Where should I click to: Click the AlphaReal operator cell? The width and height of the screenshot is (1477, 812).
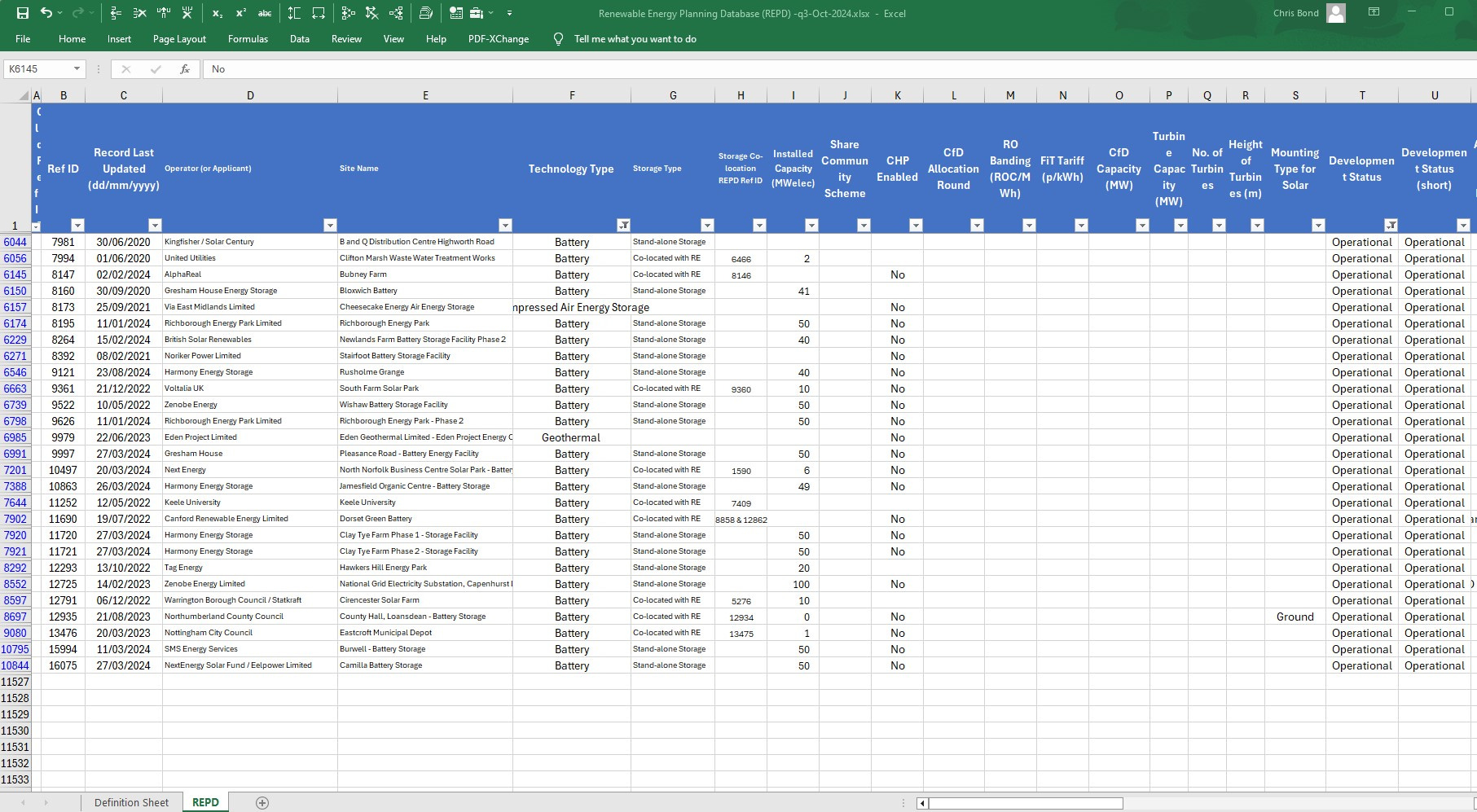[250, 274]
